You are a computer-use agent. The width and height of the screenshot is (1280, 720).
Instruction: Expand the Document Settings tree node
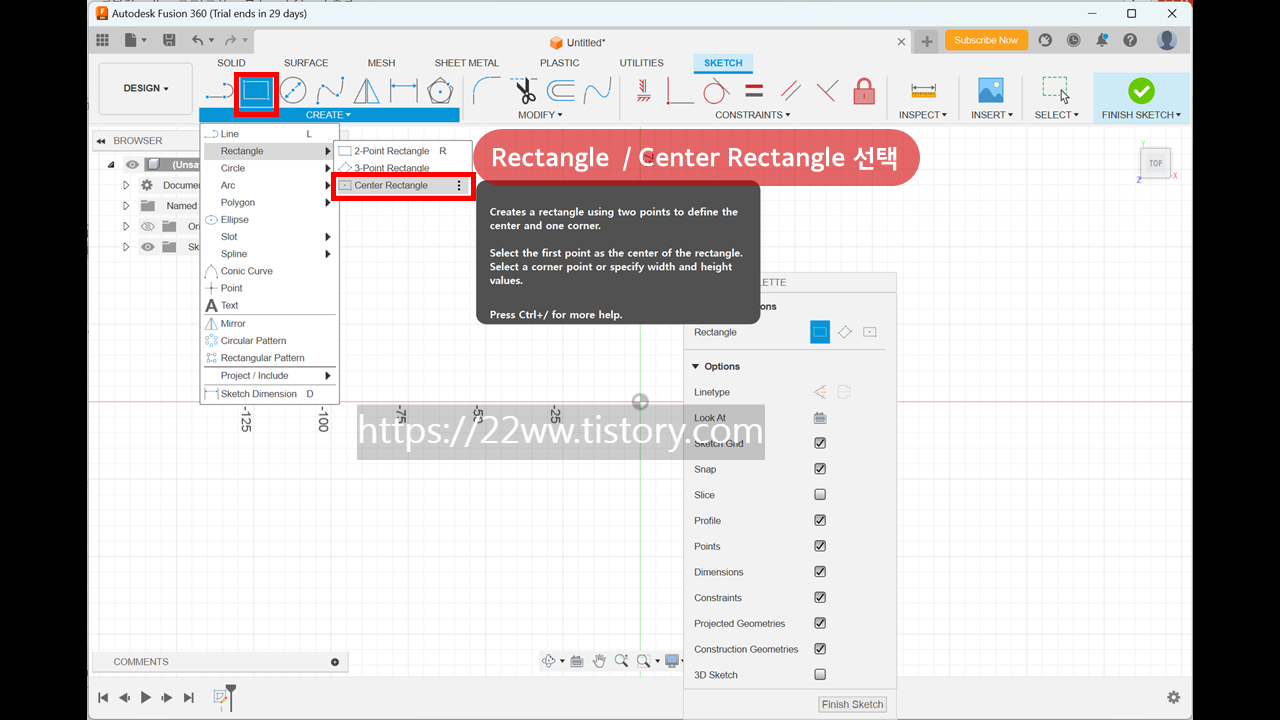(x=126, y=185)
